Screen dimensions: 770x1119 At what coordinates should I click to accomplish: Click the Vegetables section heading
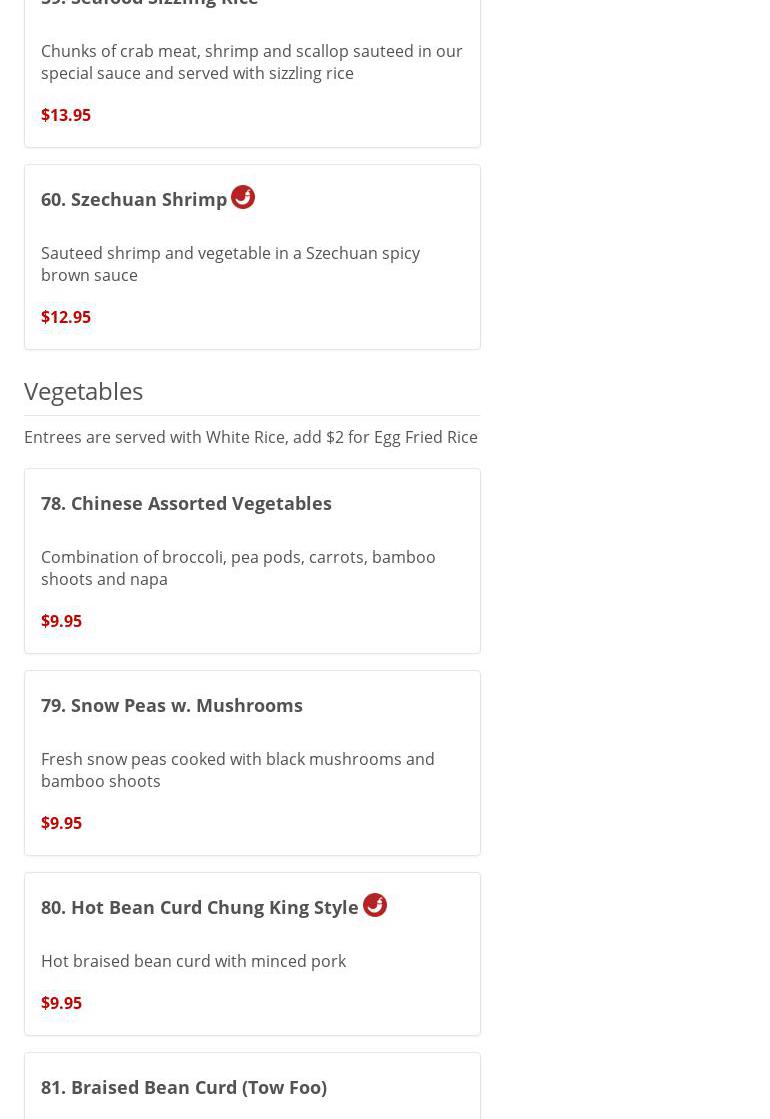click(x=84, y=391)
